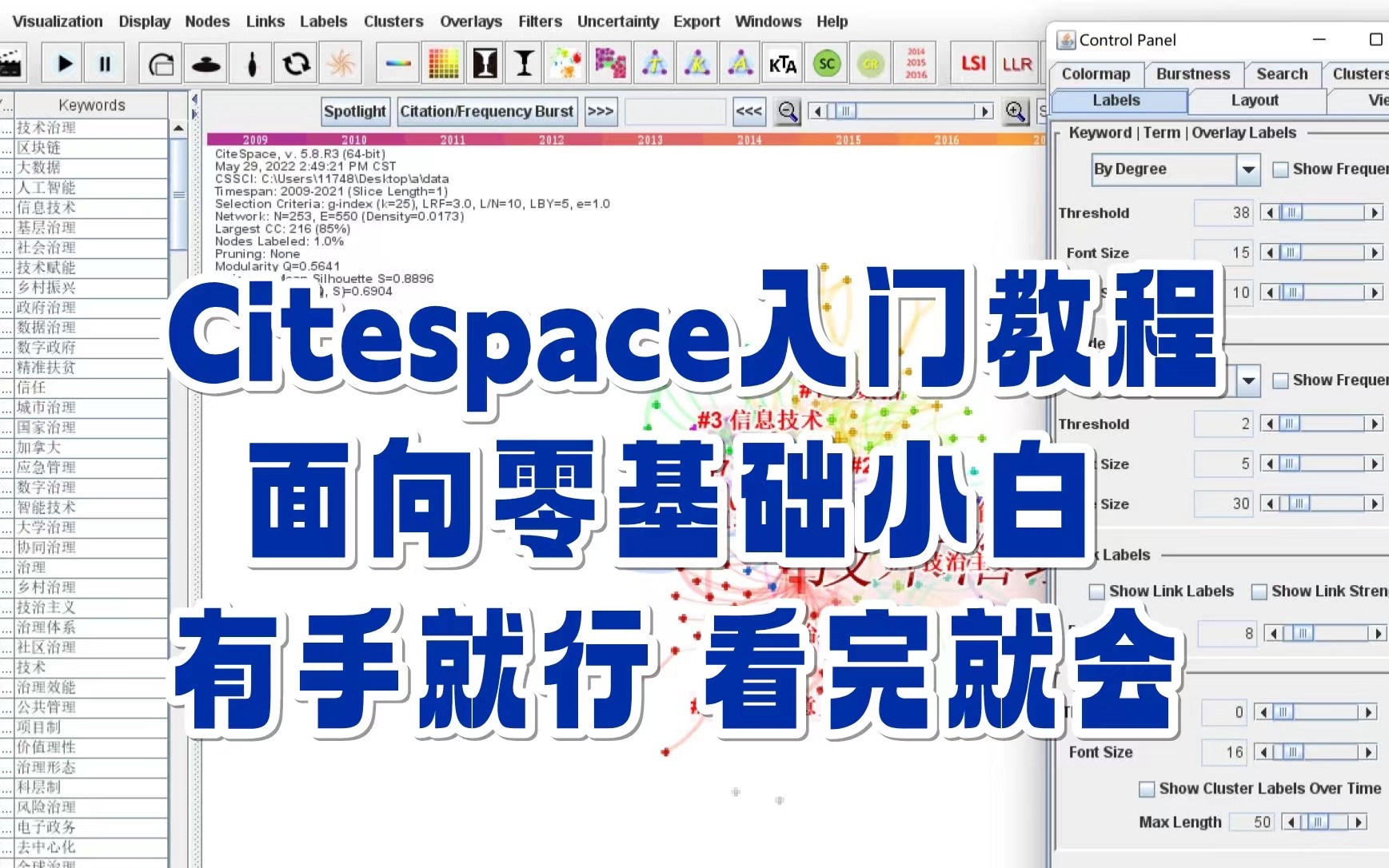Select the LLR labeling algorithm icon
This screenshot has width=1389, height=868.
click(x=1016, y=63)
